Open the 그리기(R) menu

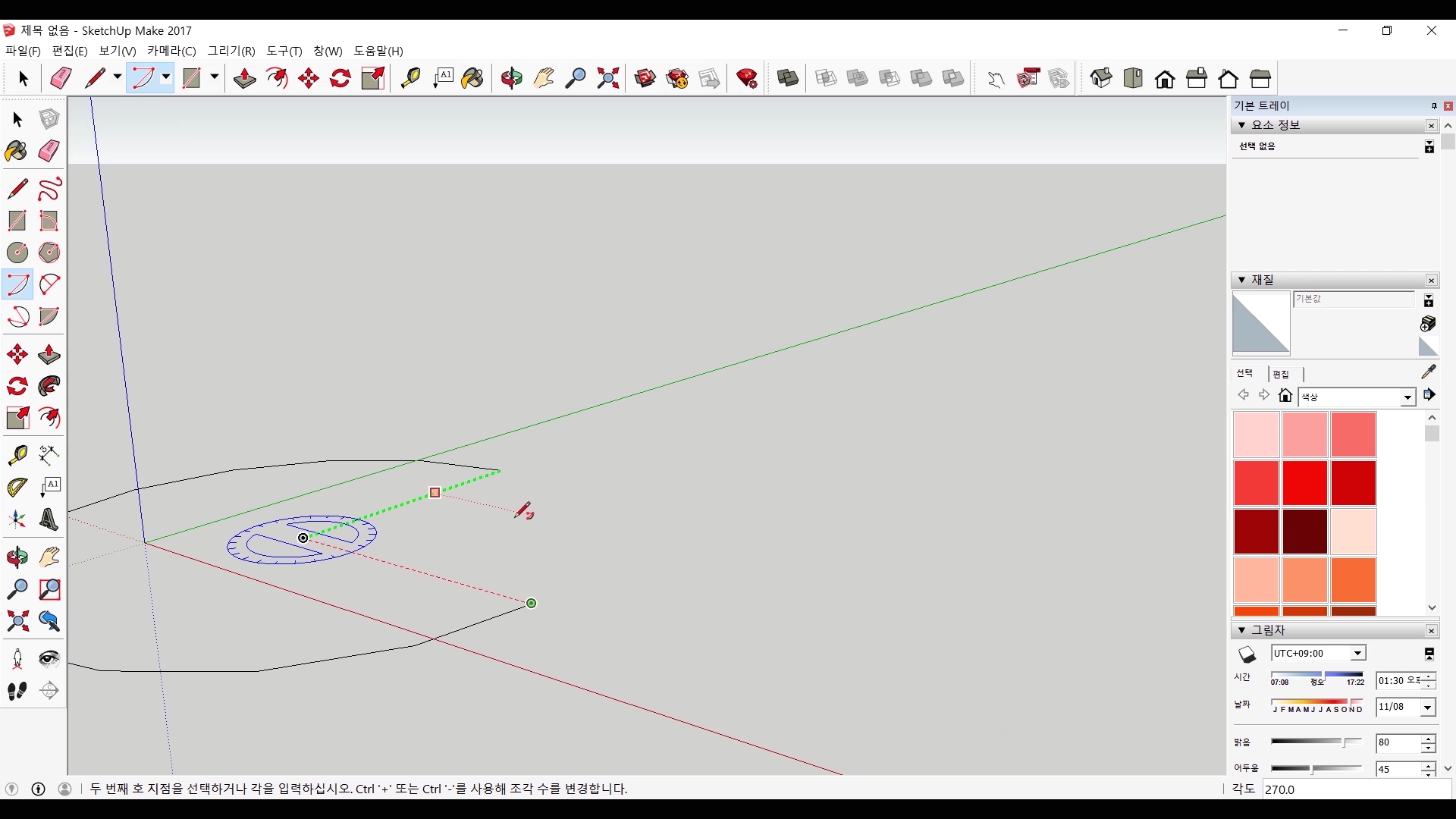point(231,51)
